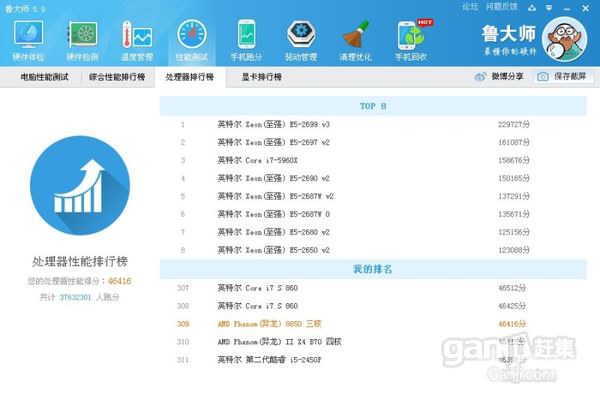
Task: Open the title bar dropdown menu icon
Action: (x=549, y=8)
